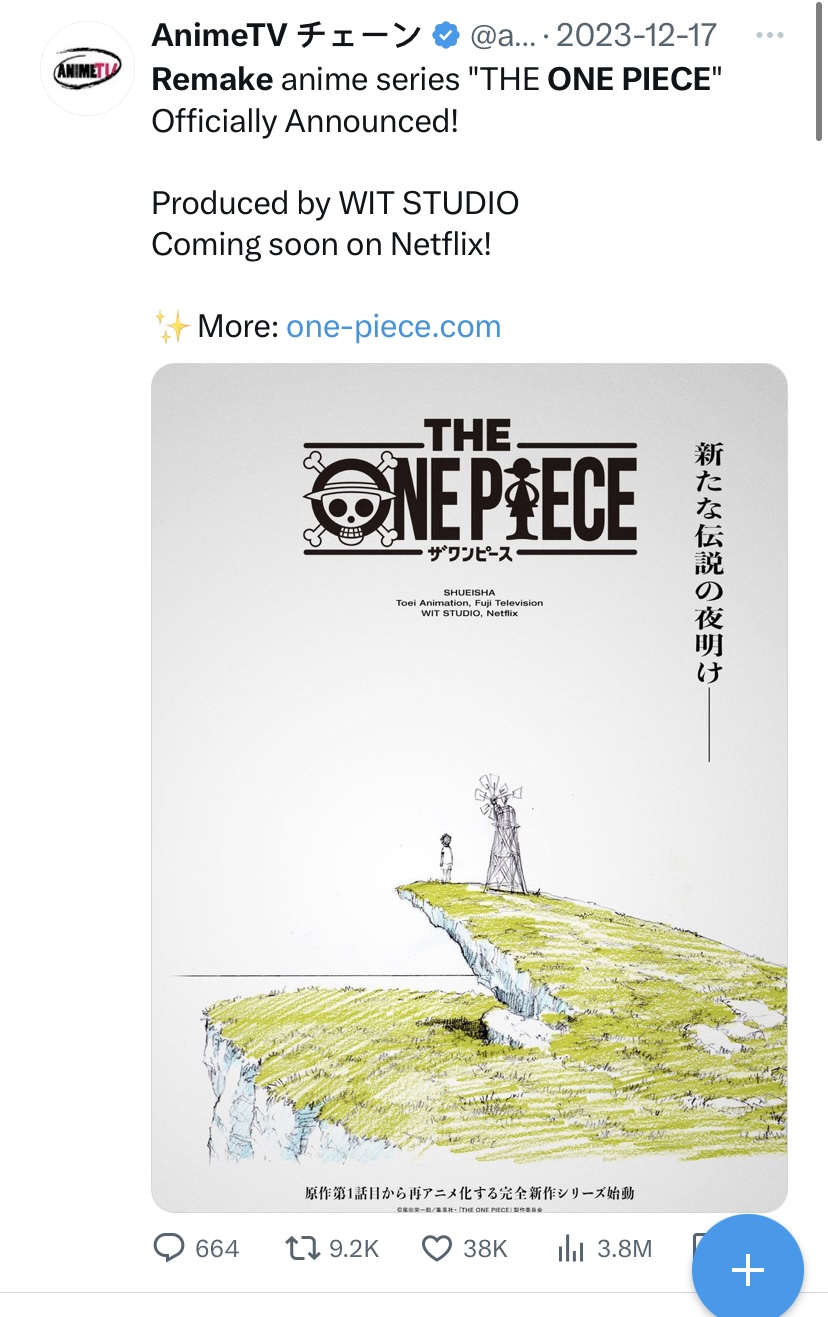Tap the 664 replies count
Screen dimensions: 828x1317
(x=217, y=1248)
